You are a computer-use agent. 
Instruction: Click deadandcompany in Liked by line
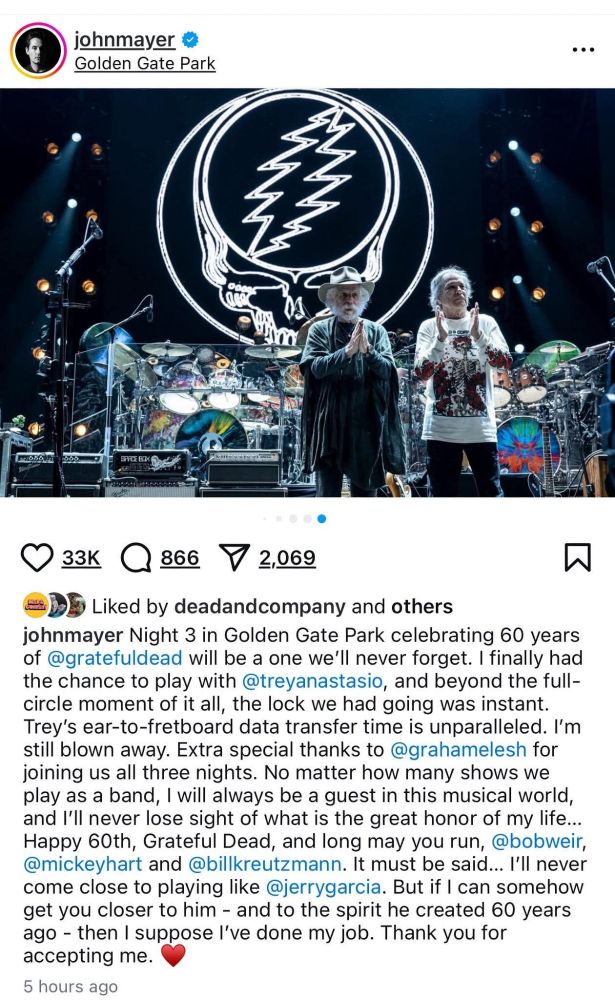(x=260, y=606)
